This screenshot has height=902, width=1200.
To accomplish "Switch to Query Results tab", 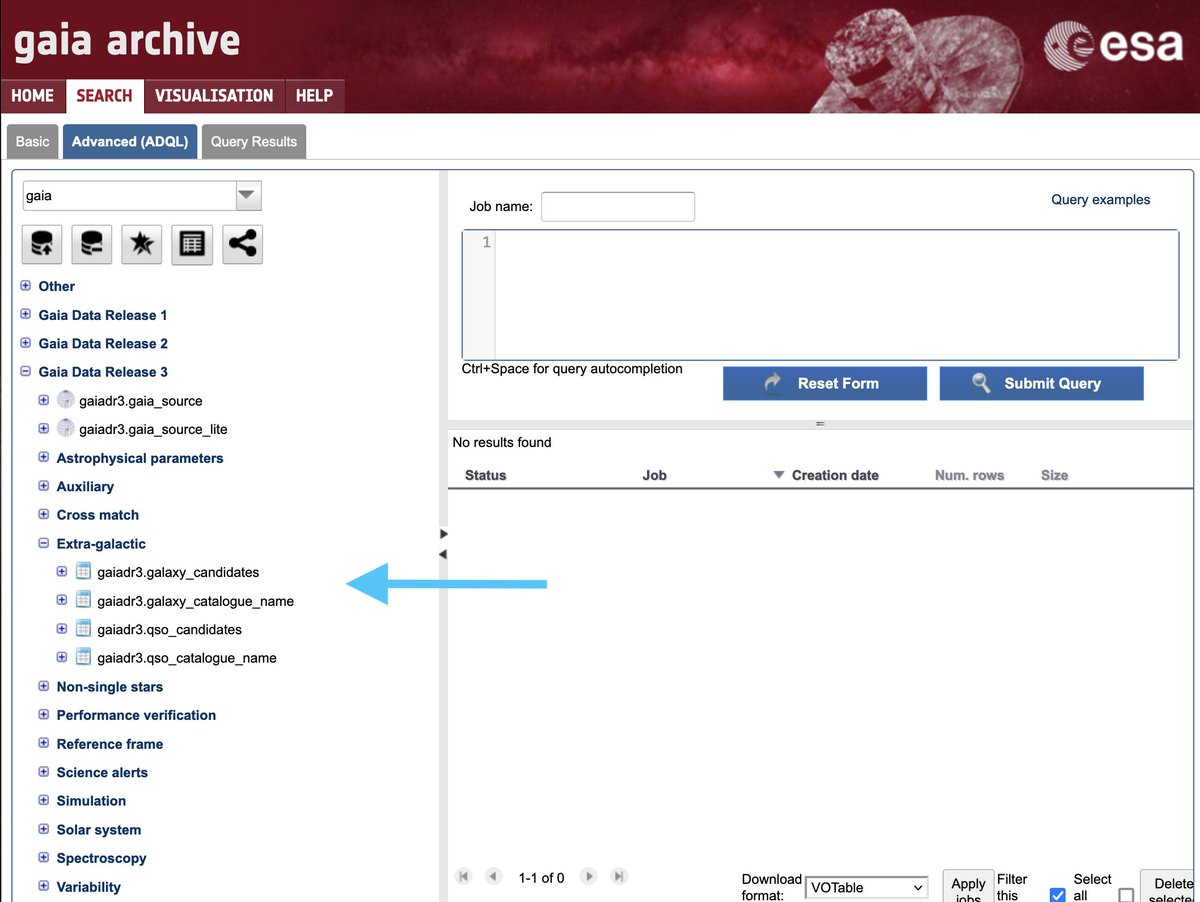I will point(254,141).
